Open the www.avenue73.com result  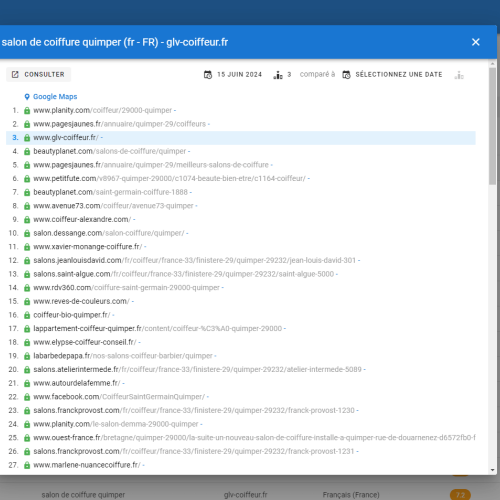pos(113,206)
